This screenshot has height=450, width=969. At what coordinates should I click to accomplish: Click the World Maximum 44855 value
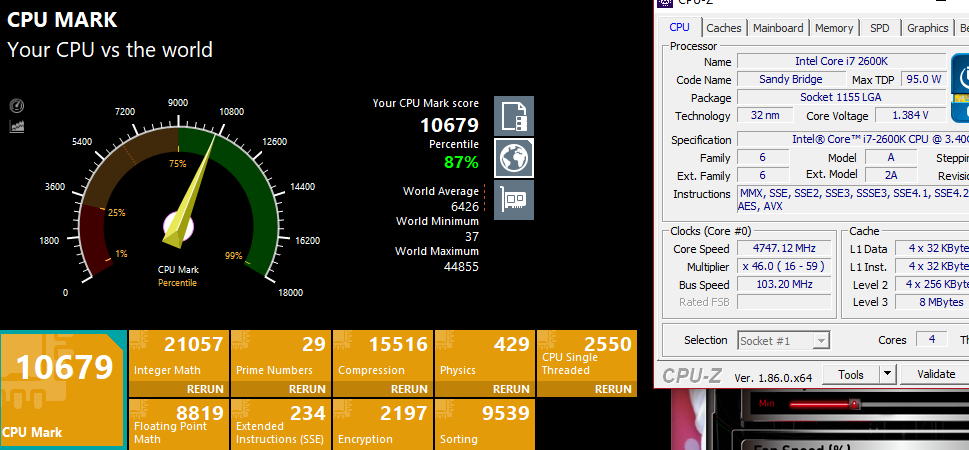click(461, 266)
